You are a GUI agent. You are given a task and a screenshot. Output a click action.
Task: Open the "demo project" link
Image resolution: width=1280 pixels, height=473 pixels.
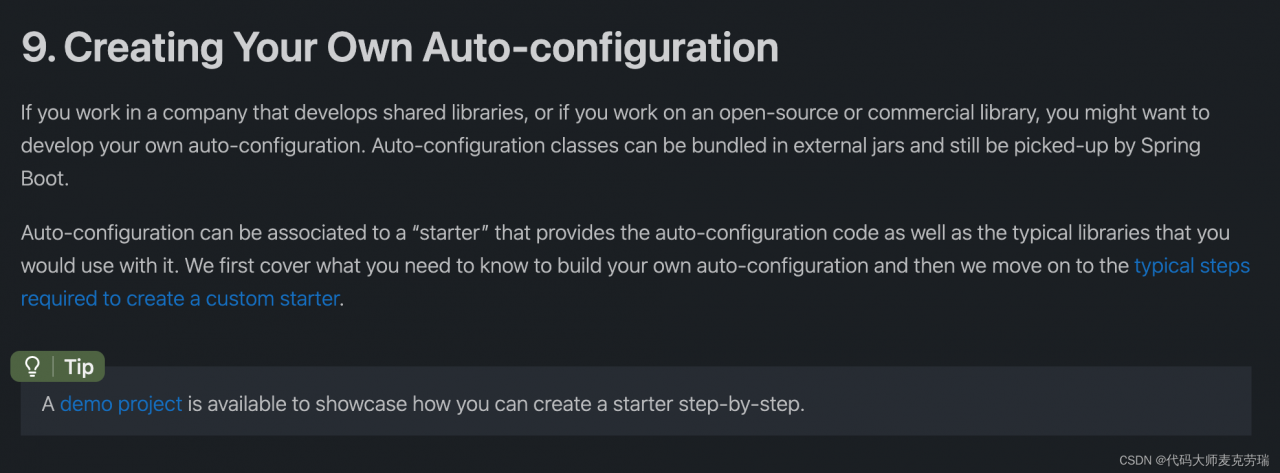[x=121, y=404]
